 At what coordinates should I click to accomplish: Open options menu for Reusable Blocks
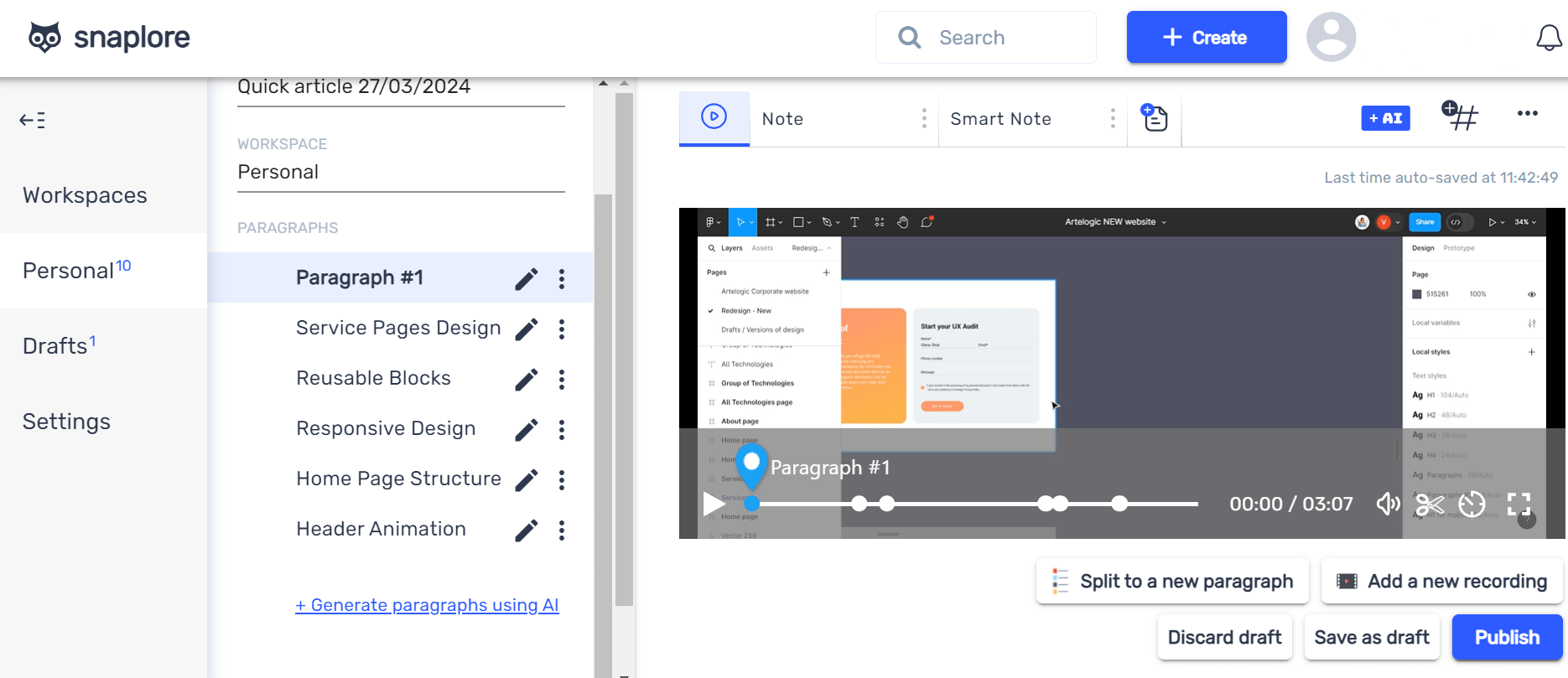562,380
